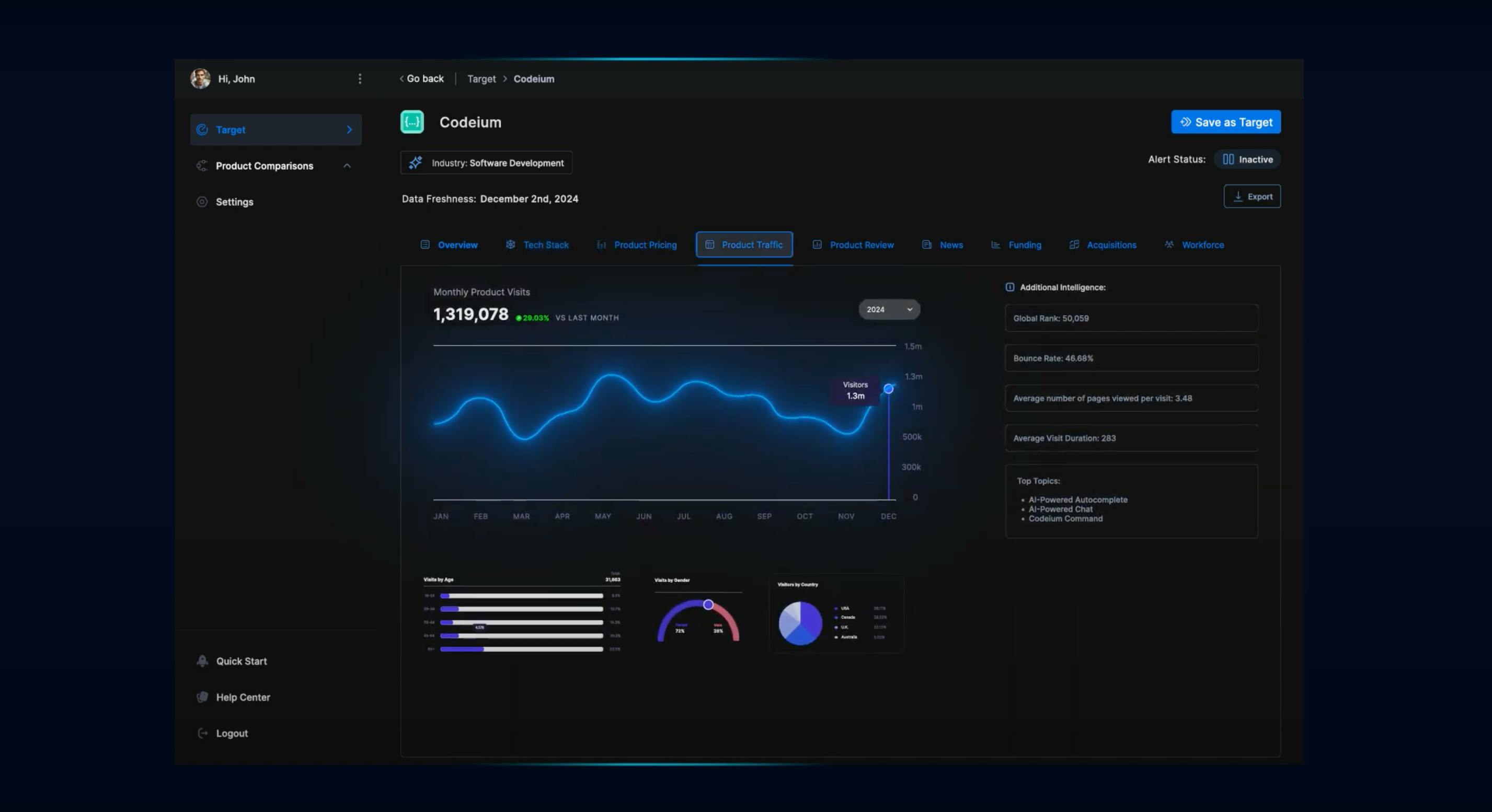The height and width of the screenshot is (812, 1492).
Task: Click the Visits by Age heading
Action: (x=439, y=579)
